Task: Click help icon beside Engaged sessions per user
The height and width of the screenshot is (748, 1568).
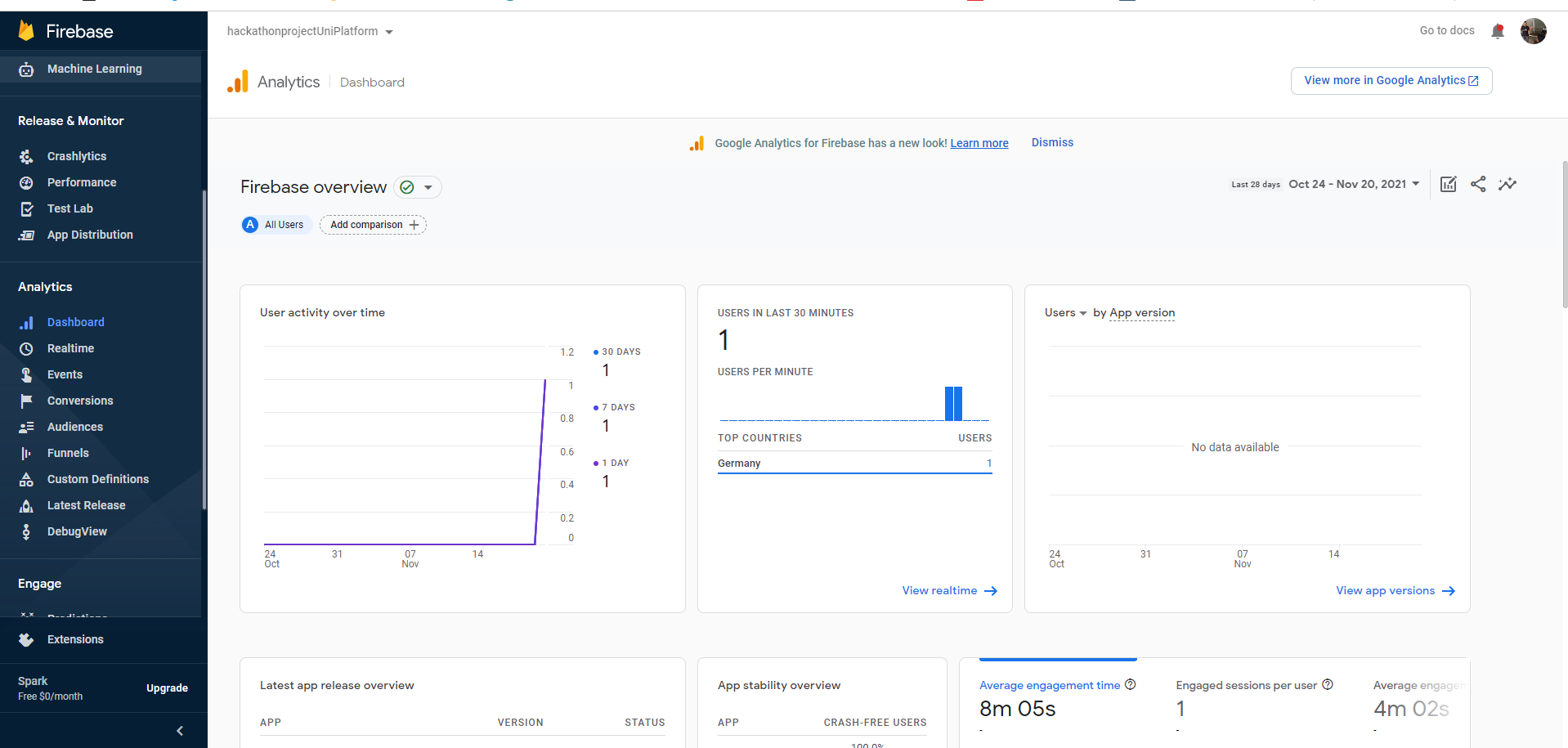Action: [x=1328, y=684]
